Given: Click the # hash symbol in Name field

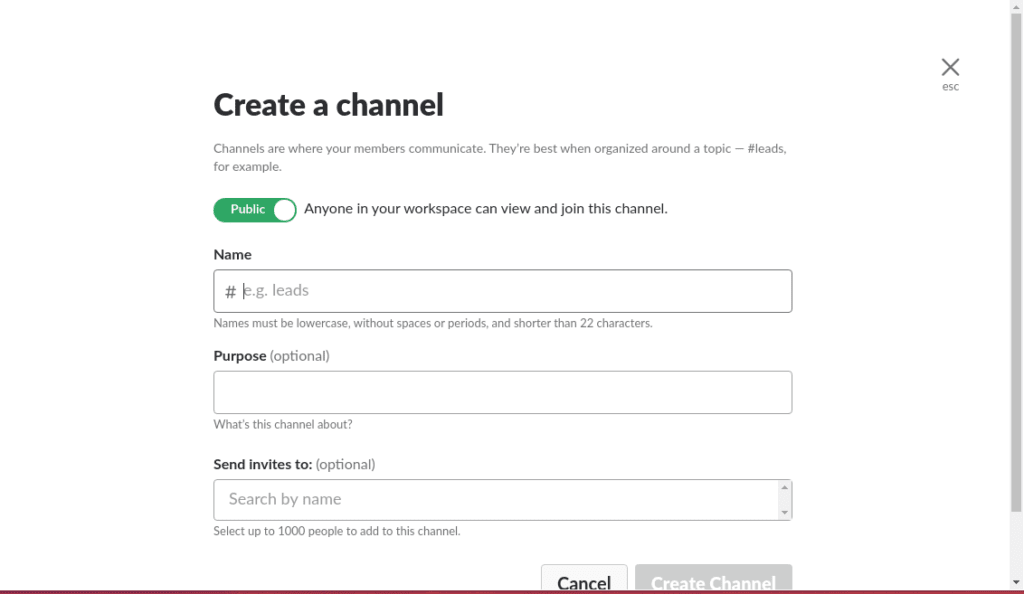Looking at the screenshot, I should coord(230,292).
